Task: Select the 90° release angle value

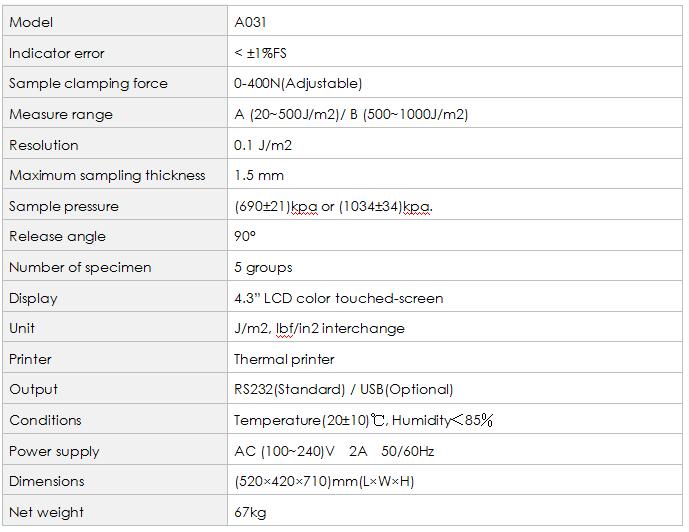Action: (x=245, y=237)
